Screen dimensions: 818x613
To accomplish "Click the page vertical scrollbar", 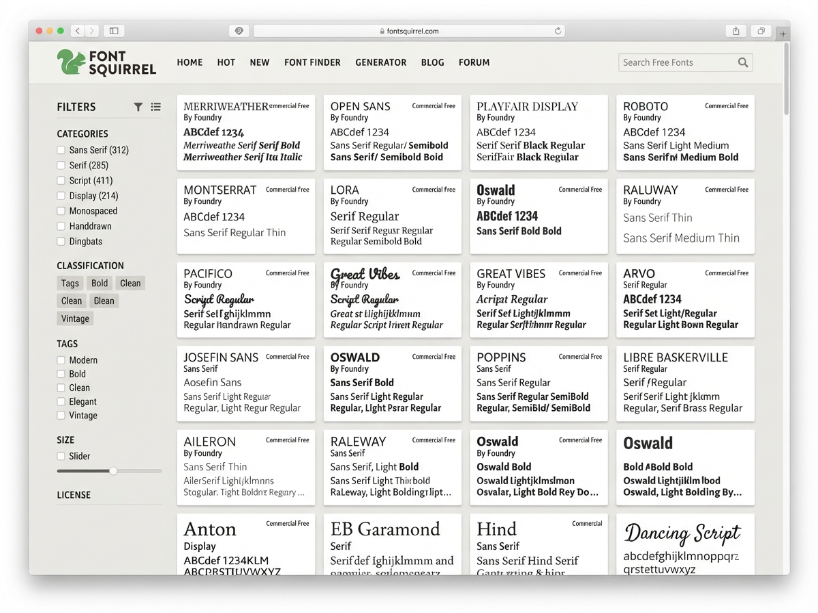I will [787, 78].
